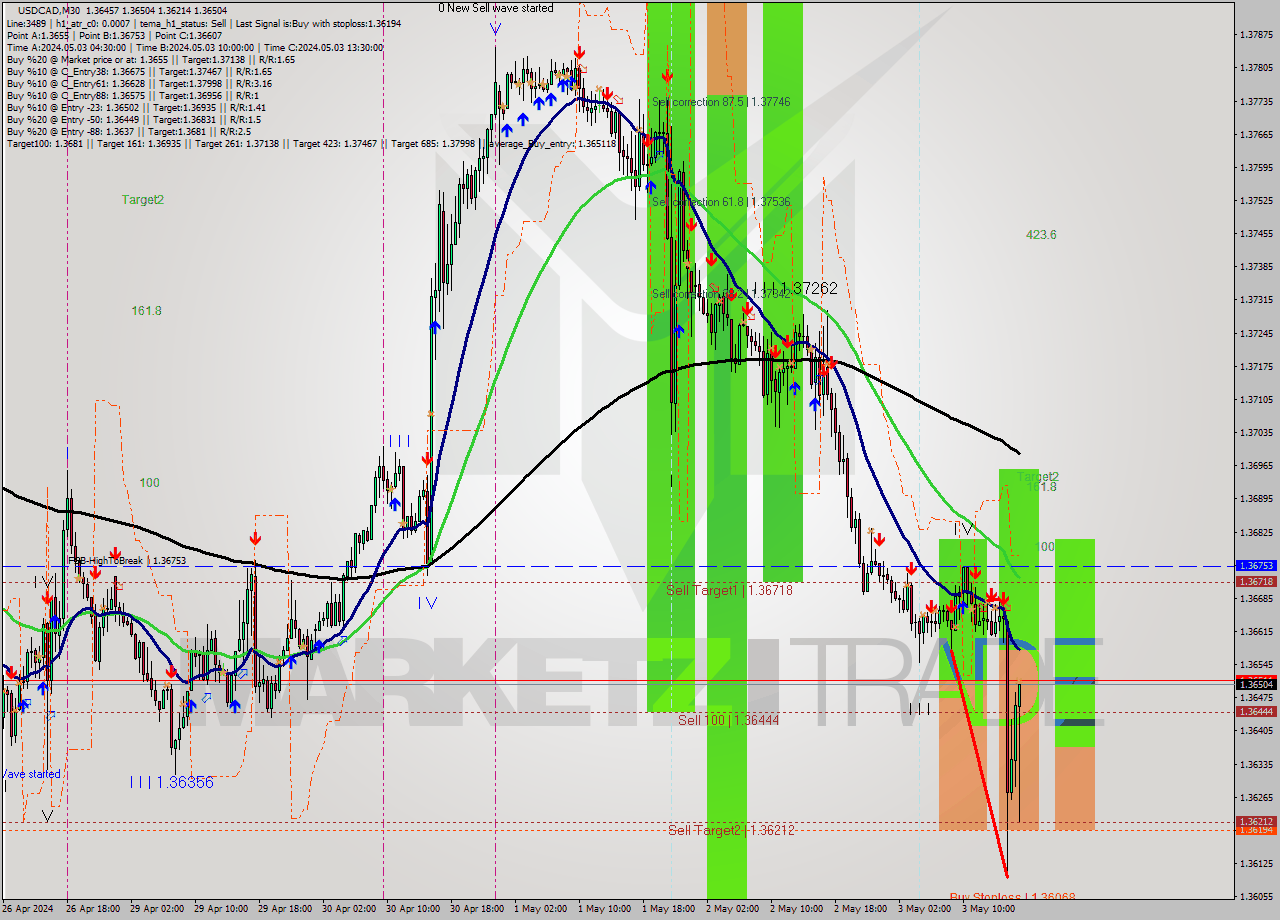The height and width of the screenshot is (920, 1280).
Task: Click the '423.6' Fibonacci level label
Action: click(1041, 235)
